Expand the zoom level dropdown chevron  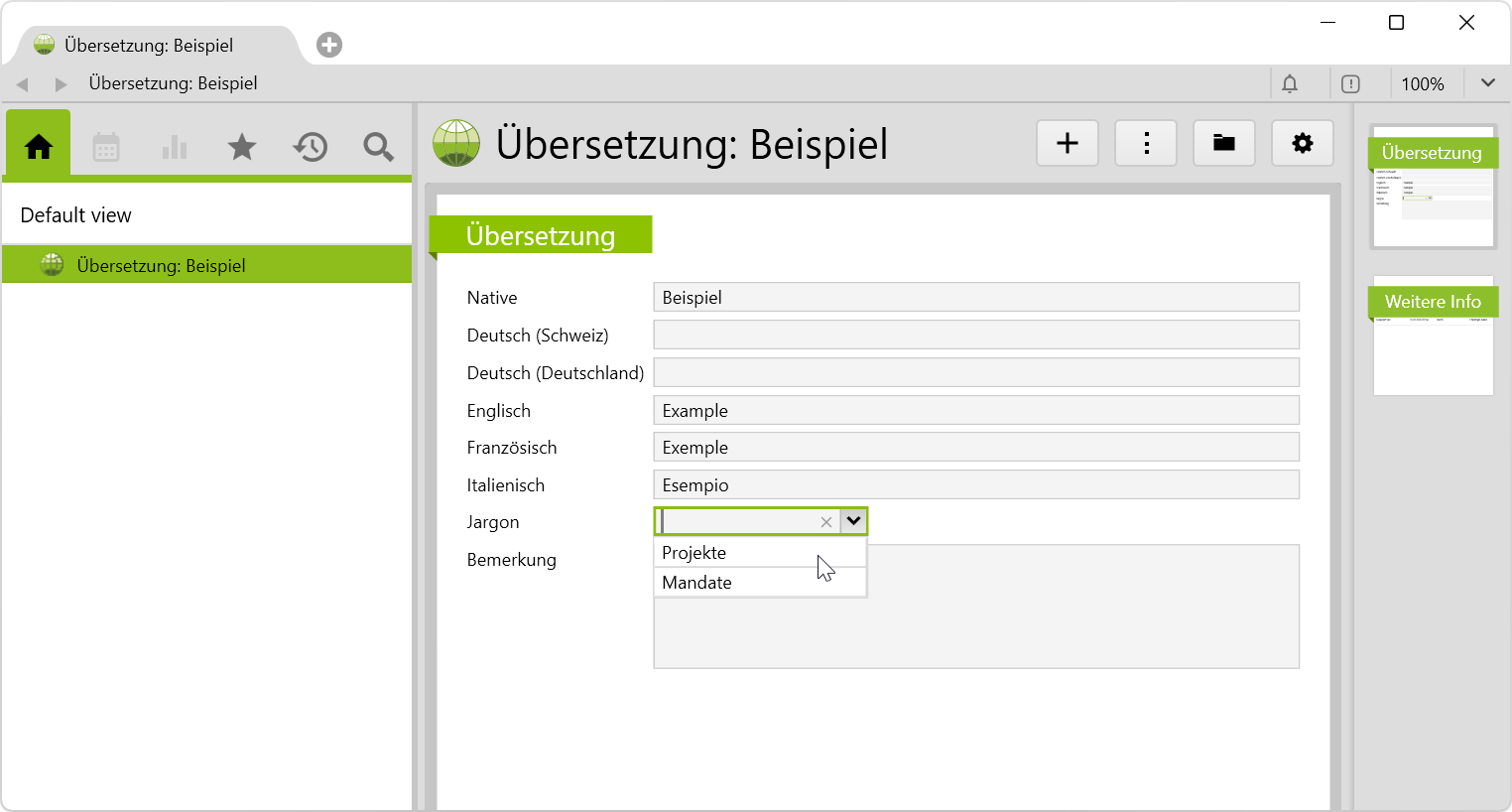click(1487, 83)
